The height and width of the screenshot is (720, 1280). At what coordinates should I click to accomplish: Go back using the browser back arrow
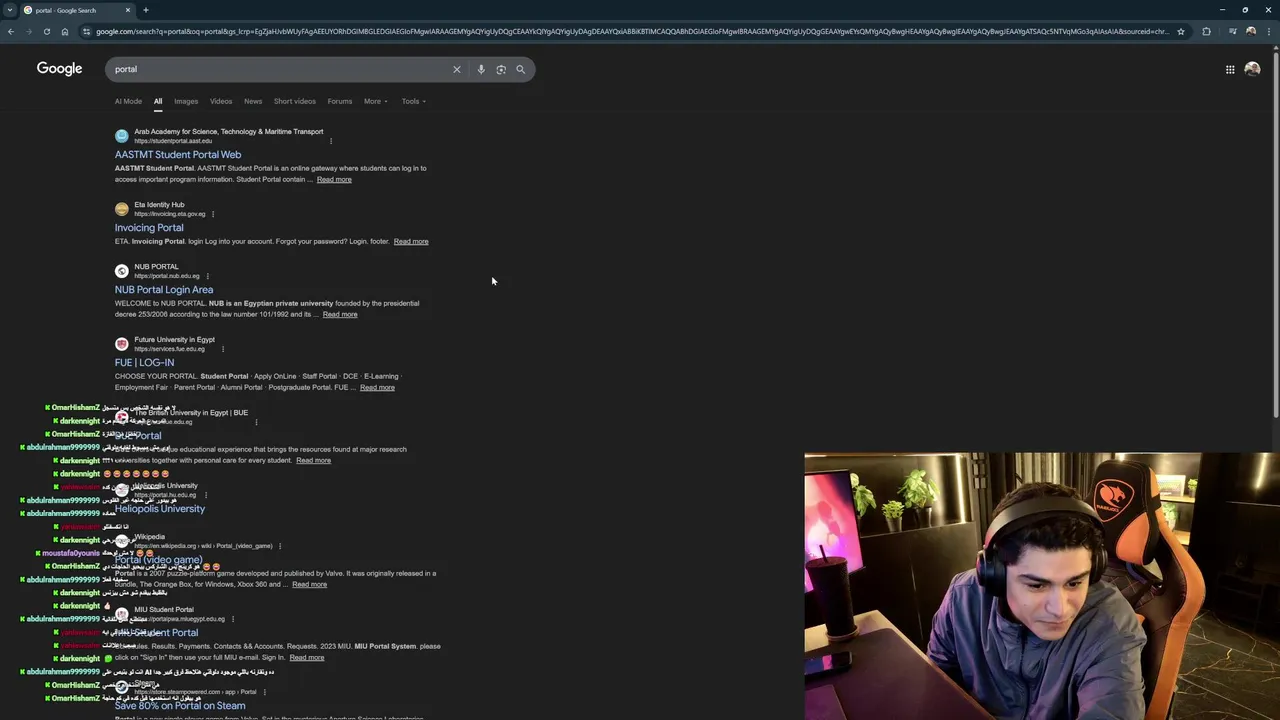pyautogui.click(x=10, y=31)
